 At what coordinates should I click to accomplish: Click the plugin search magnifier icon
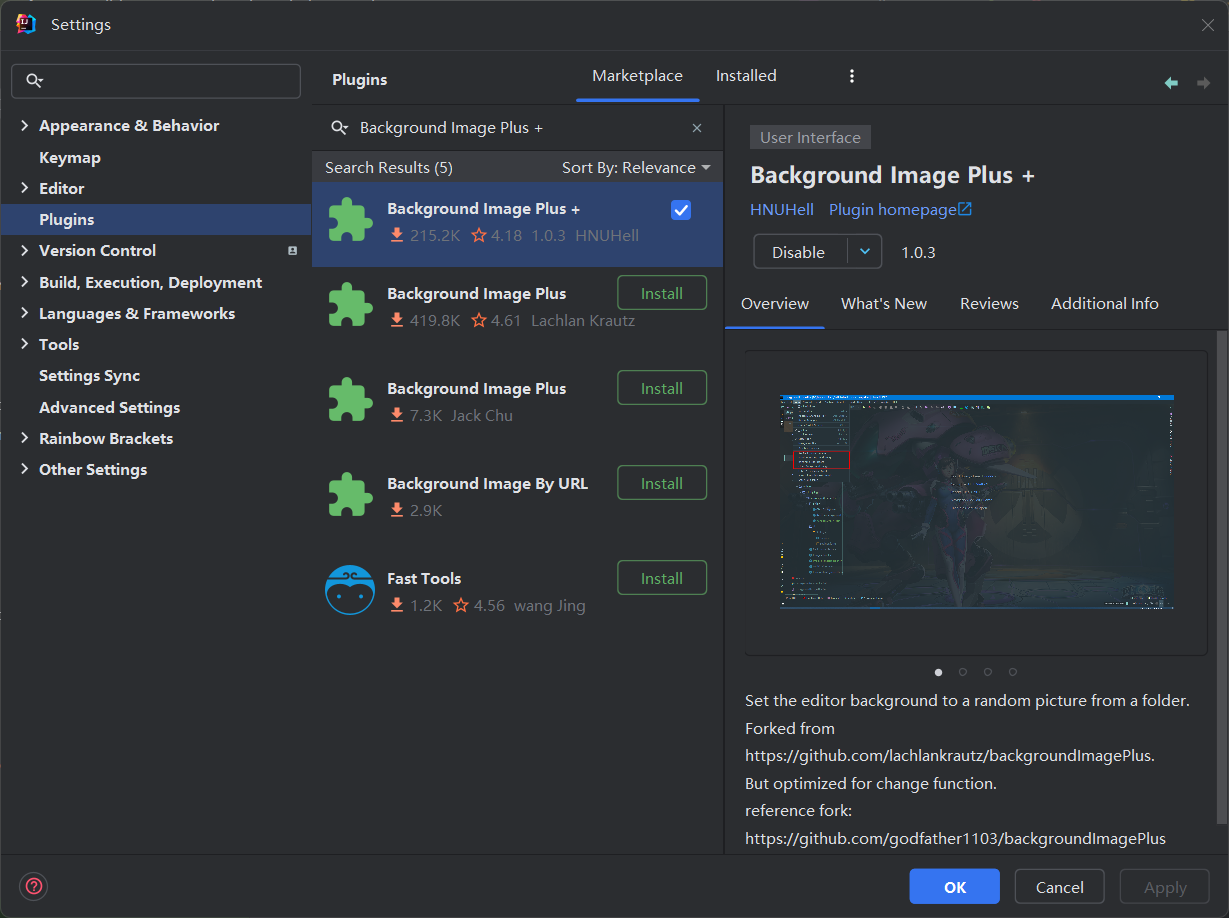[340, 128]
